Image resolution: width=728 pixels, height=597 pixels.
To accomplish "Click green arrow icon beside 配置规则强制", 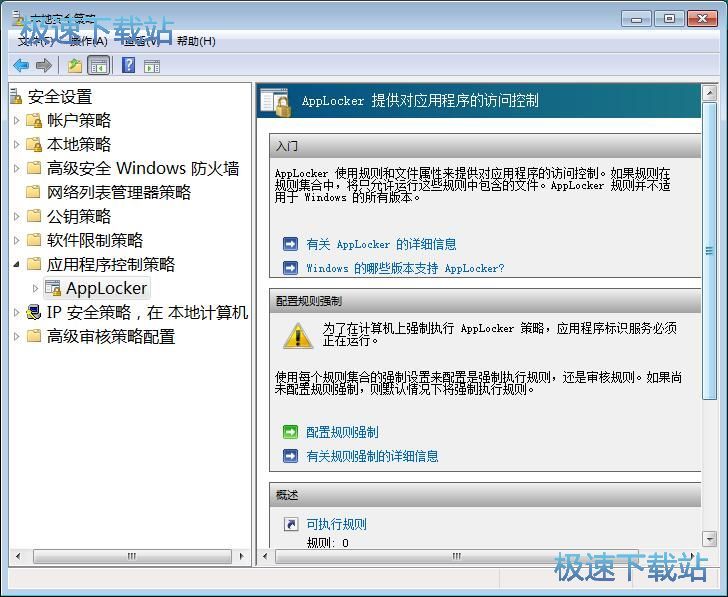I will tap(291, 432).
